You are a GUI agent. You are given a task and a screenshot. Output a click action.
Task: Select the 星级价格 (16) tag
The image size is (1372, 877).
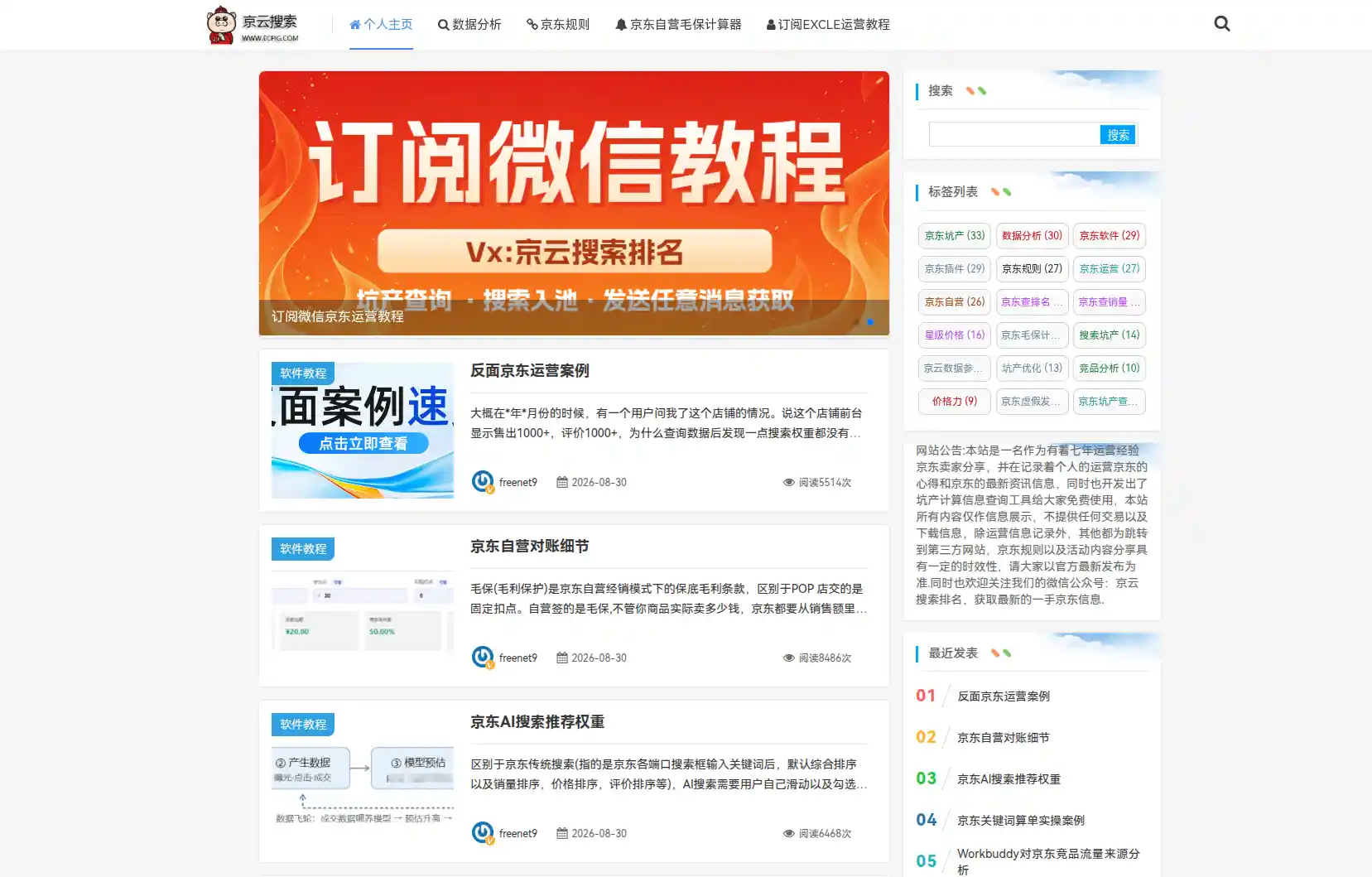(955, 335)
